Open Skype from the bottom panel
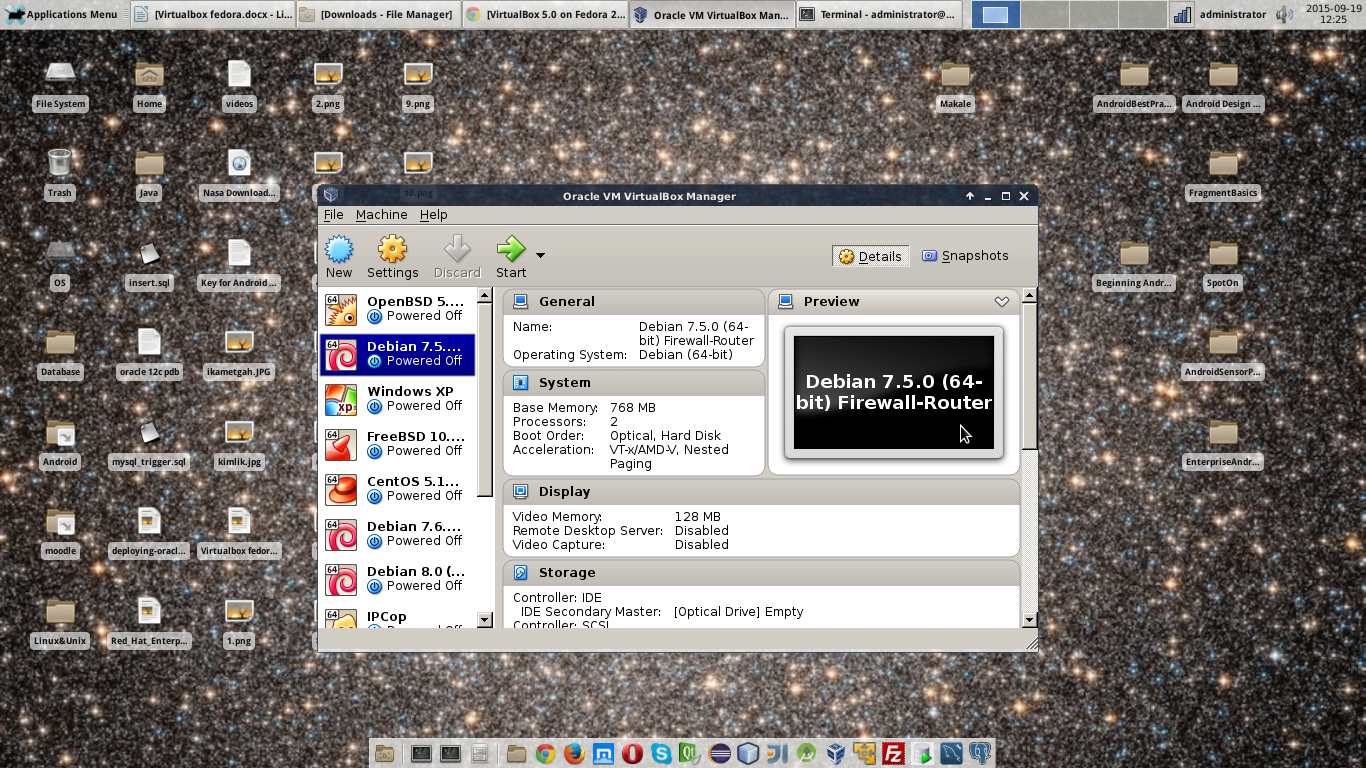1366x768 pixels. pos(661,754)
